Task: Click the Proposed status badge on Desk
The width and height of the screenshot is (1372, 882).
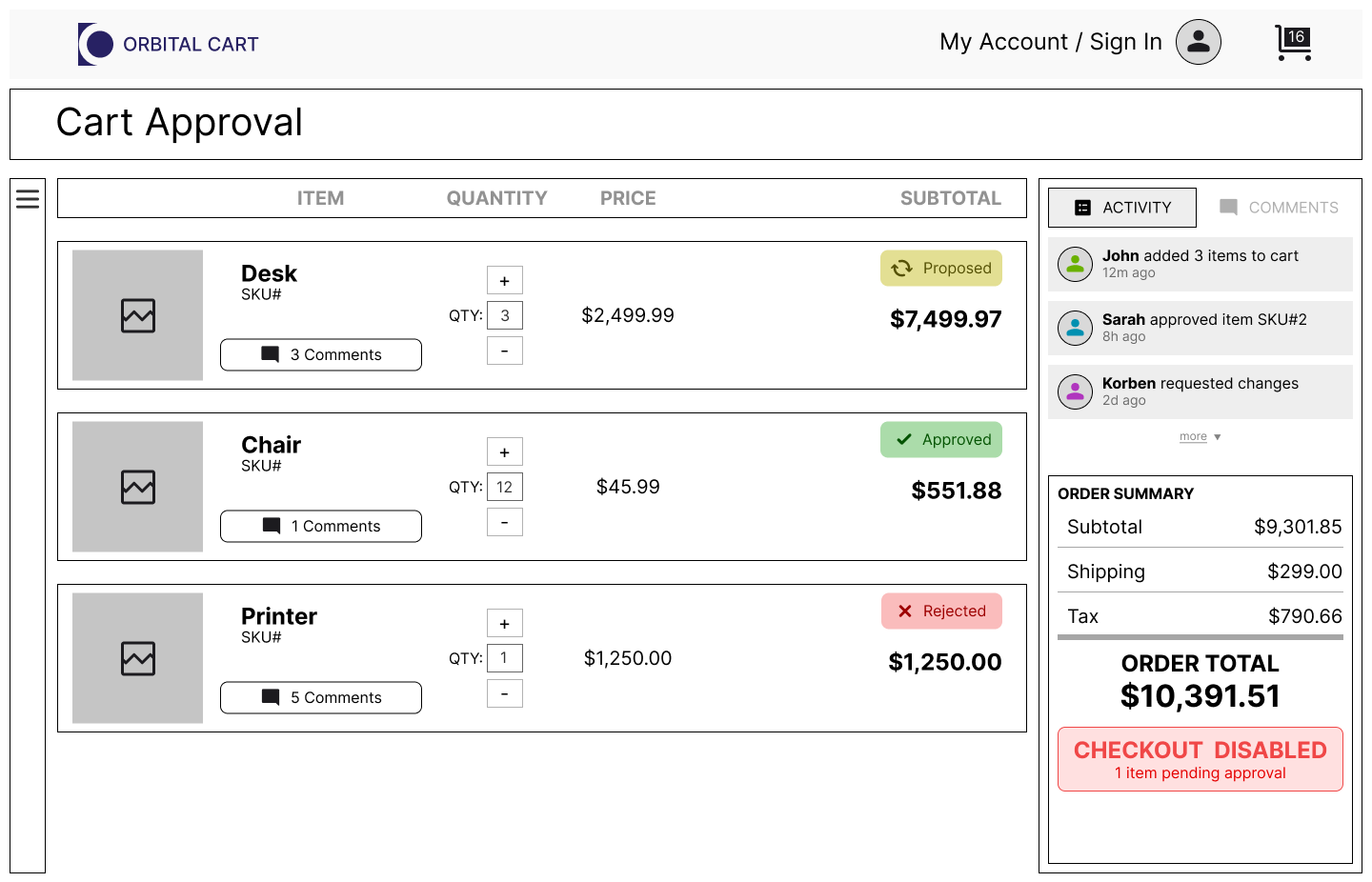Action: point(940,269)
